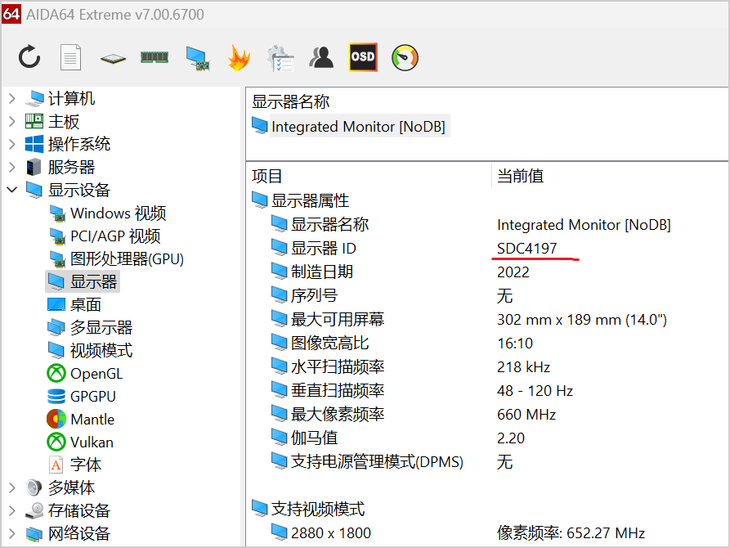
Task: Expand the 操作系统 tree node
Action: pyautogui.click(x=12, y=144)
